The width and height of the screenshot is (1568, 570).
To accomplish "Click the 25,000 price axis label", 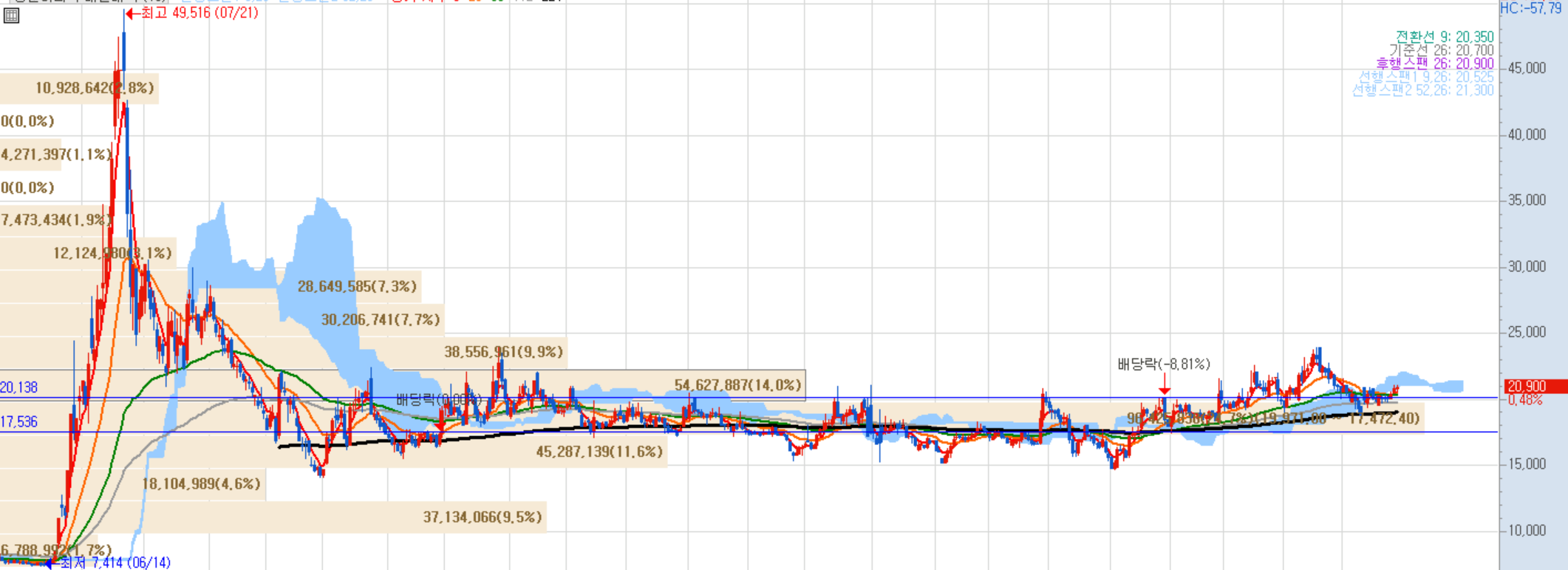I will (x=1527, y=332).
